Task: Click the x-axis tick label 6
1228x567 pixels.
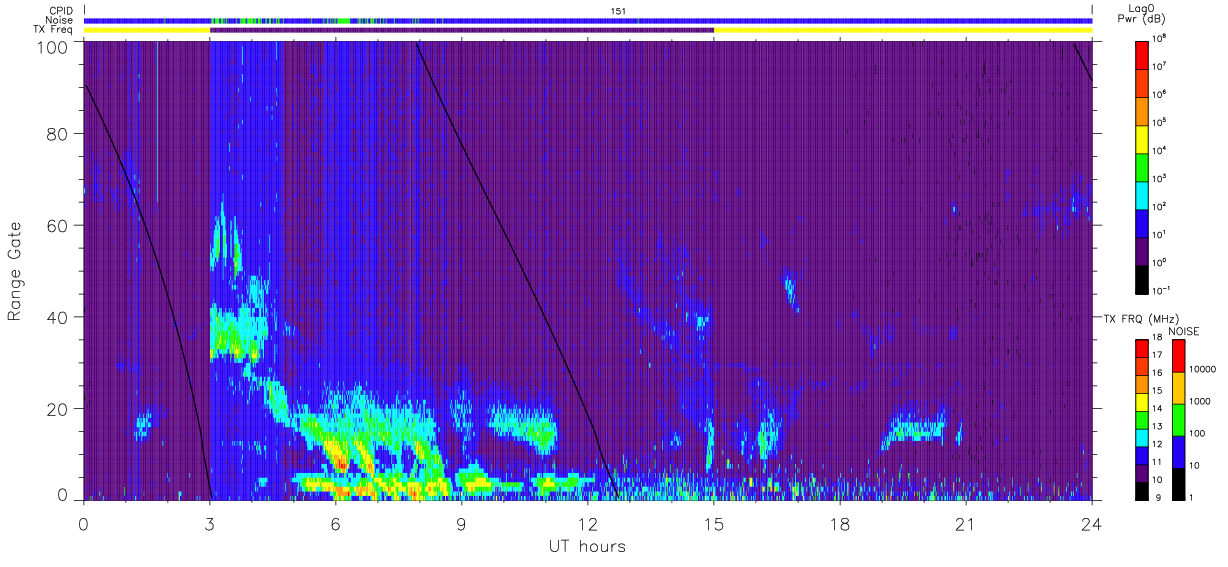Action: 336,523
